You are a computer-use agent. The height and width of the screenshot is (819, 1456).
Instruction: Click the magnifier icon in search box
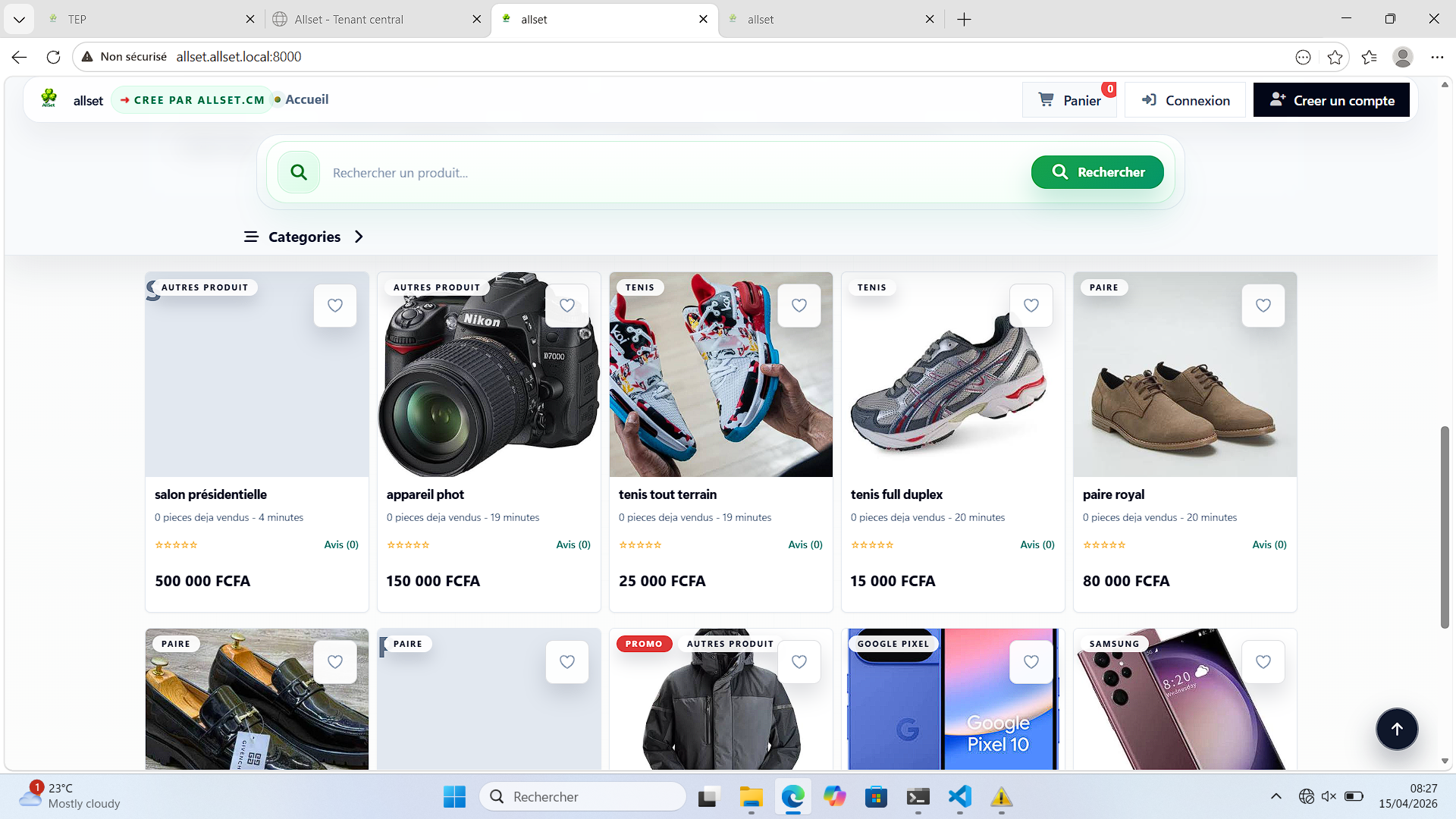tap(299, 173)
